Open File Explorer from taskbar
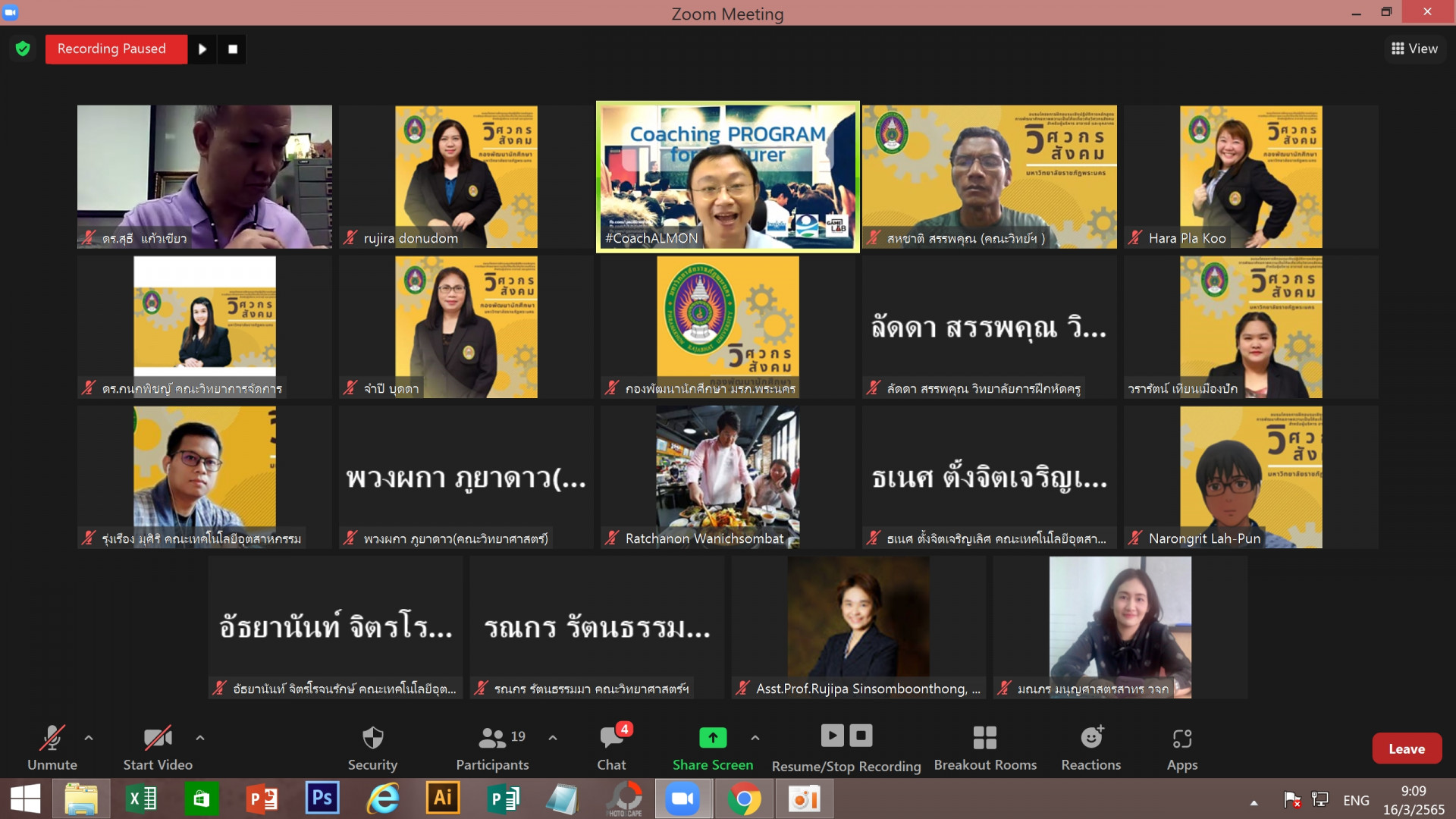 tap(81, 799)
